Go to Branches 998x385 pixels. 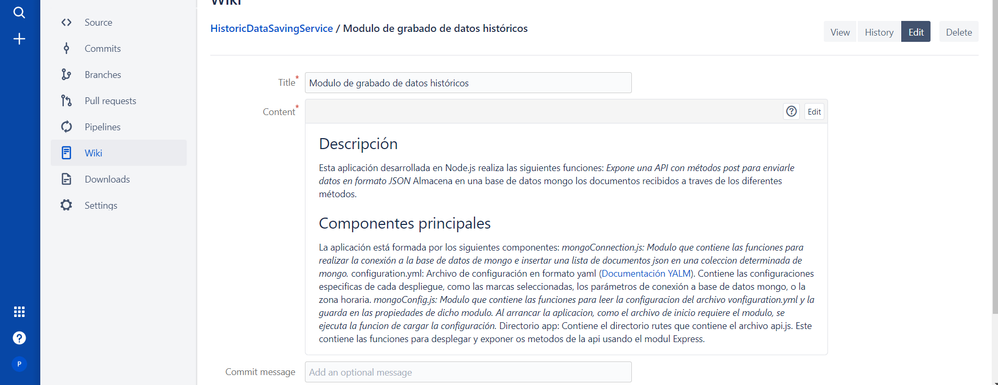click(x=118, y=74)
